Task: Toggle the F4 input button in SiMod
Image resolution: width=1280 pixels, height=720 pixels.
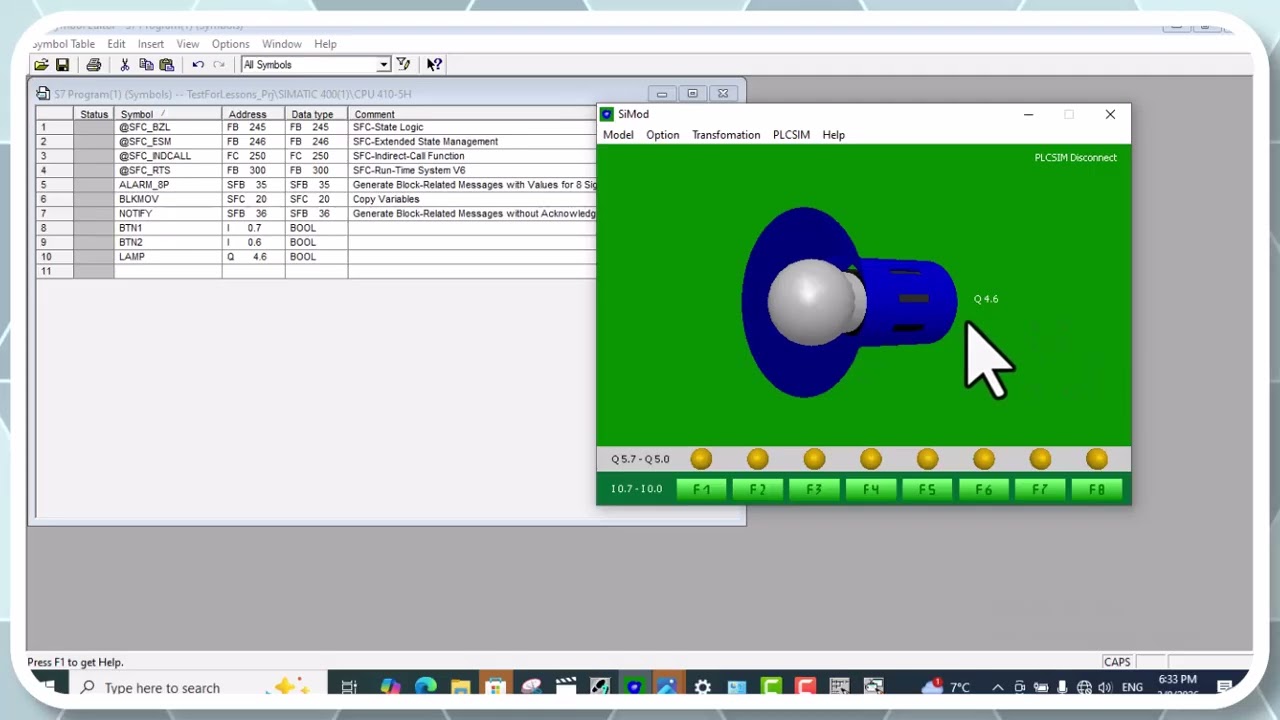Action: [870, 489]
